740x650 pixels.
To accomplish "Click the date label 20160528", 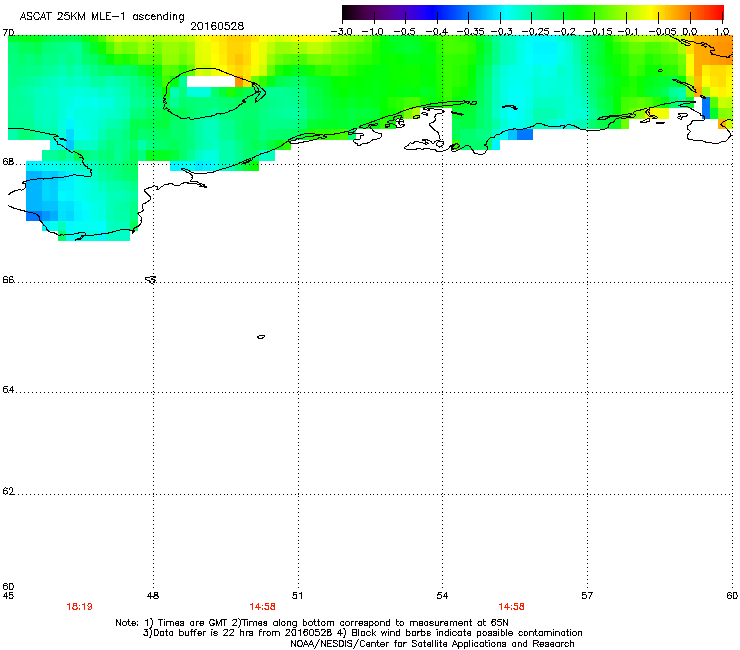I will [x=217, y=26].
